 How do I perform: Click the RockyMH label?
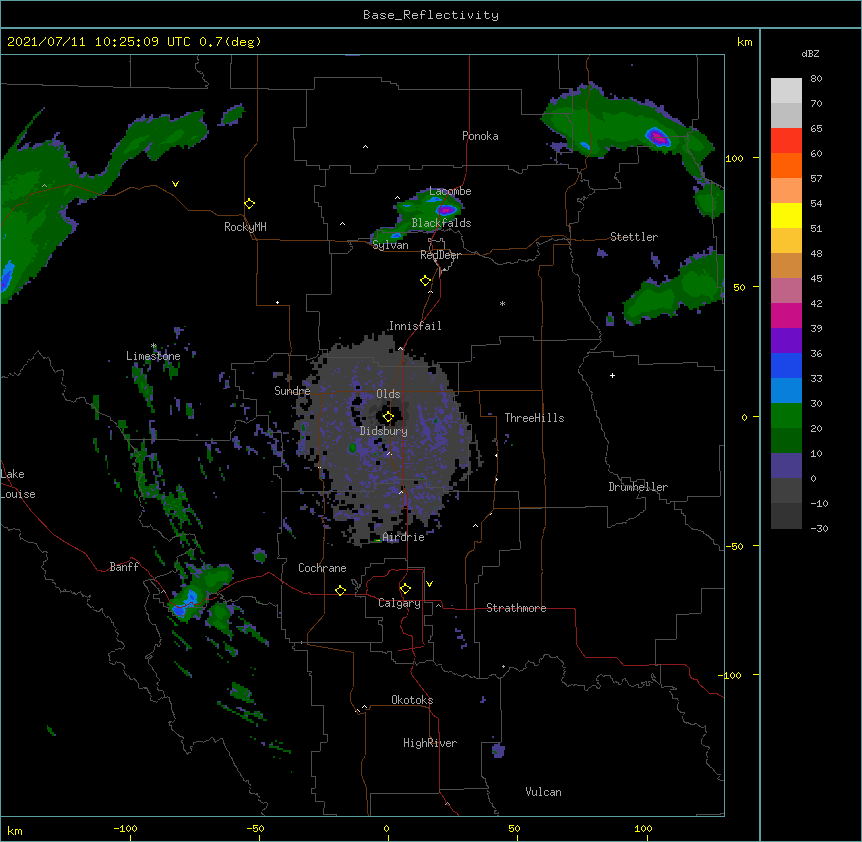pyautogui.click(x=245, y=227)
